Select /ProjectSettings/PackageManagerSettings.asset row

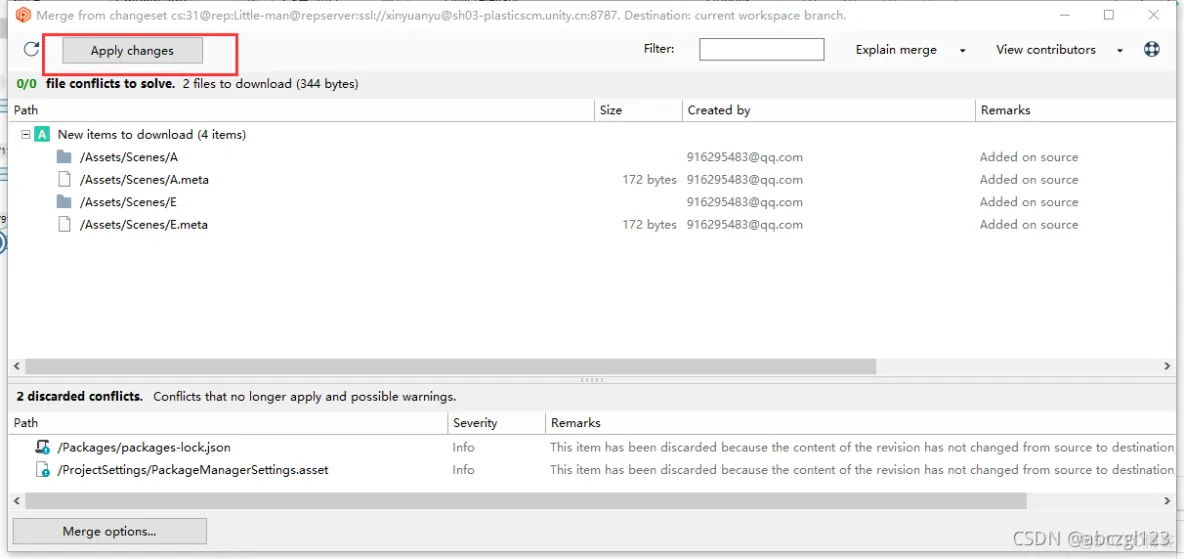point(592,470)
